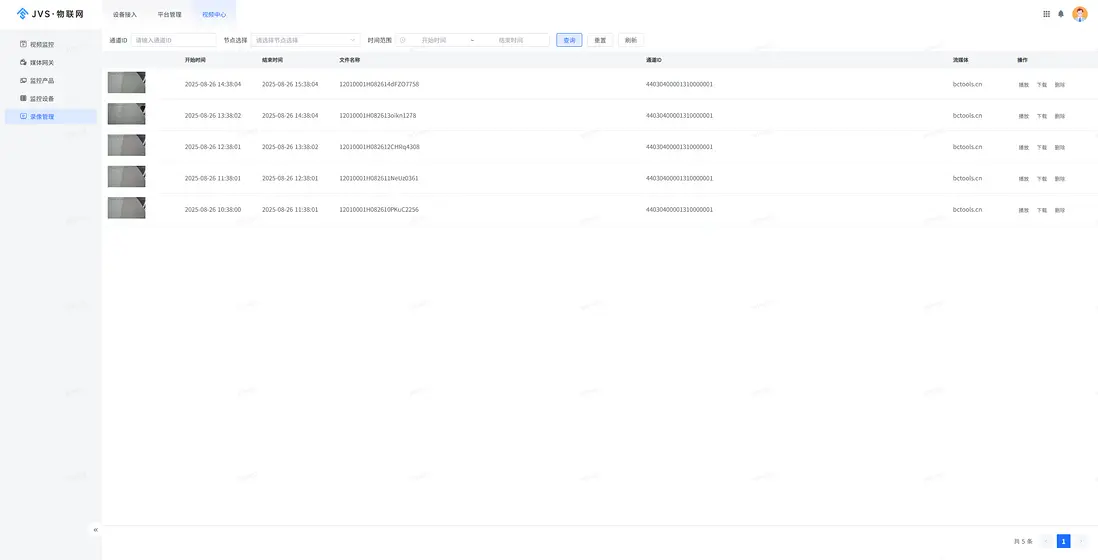The height and width of the screenshot is (560, 1098).
Task: Open 监控产品 in the sidebar
Action: coord(50,80)
